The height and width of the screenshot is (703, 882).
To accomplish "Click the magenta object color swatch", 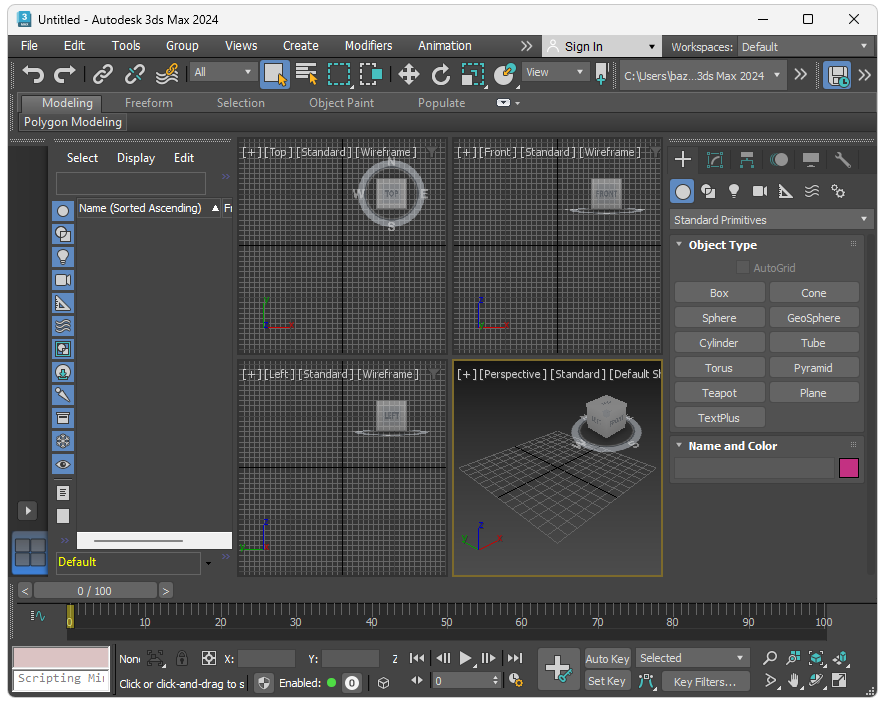I will click(x=848, y=468).
